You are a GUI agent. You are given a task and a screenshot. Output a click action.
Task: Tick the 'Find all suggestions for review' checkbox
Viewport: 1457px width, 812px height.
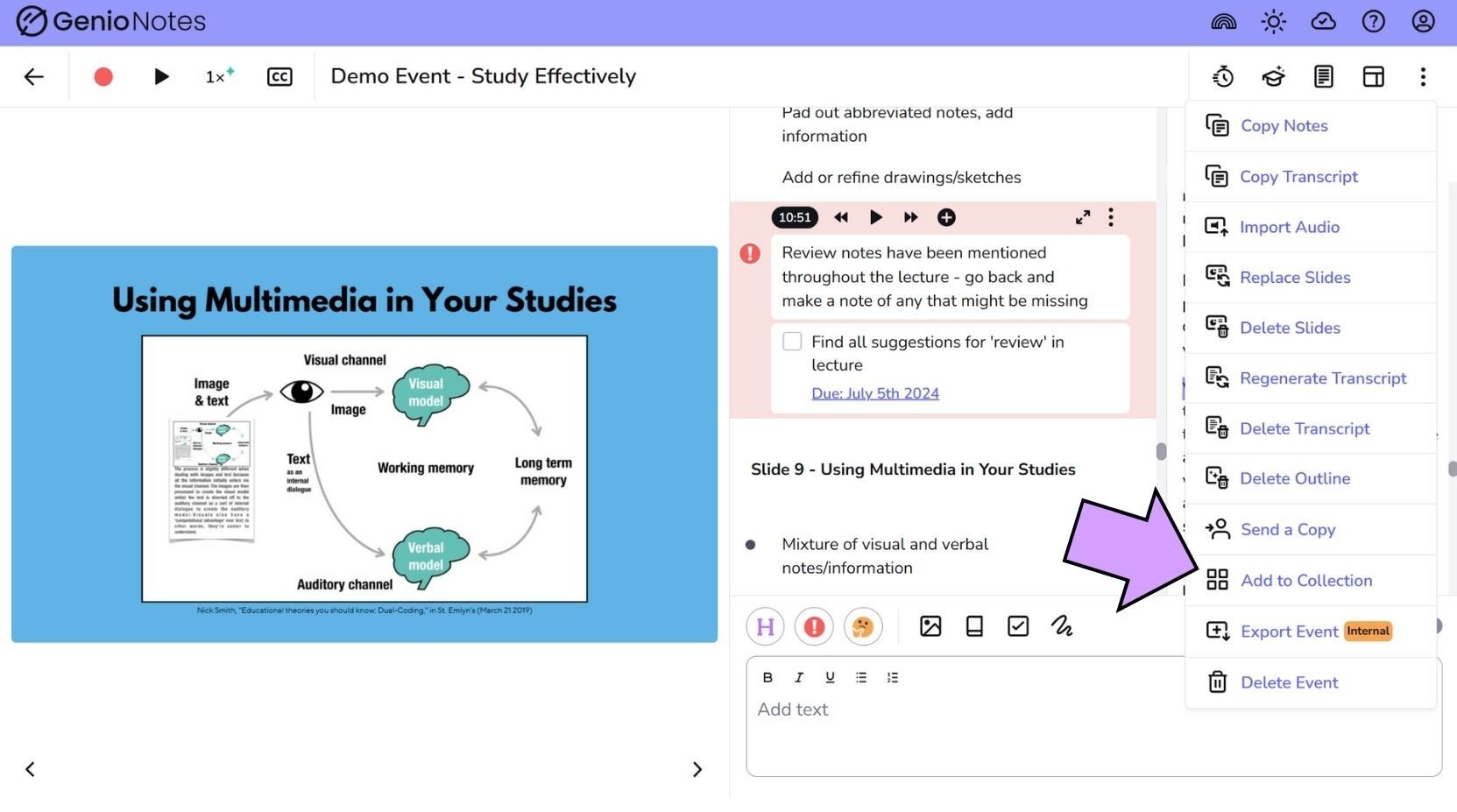pos(792,341)
